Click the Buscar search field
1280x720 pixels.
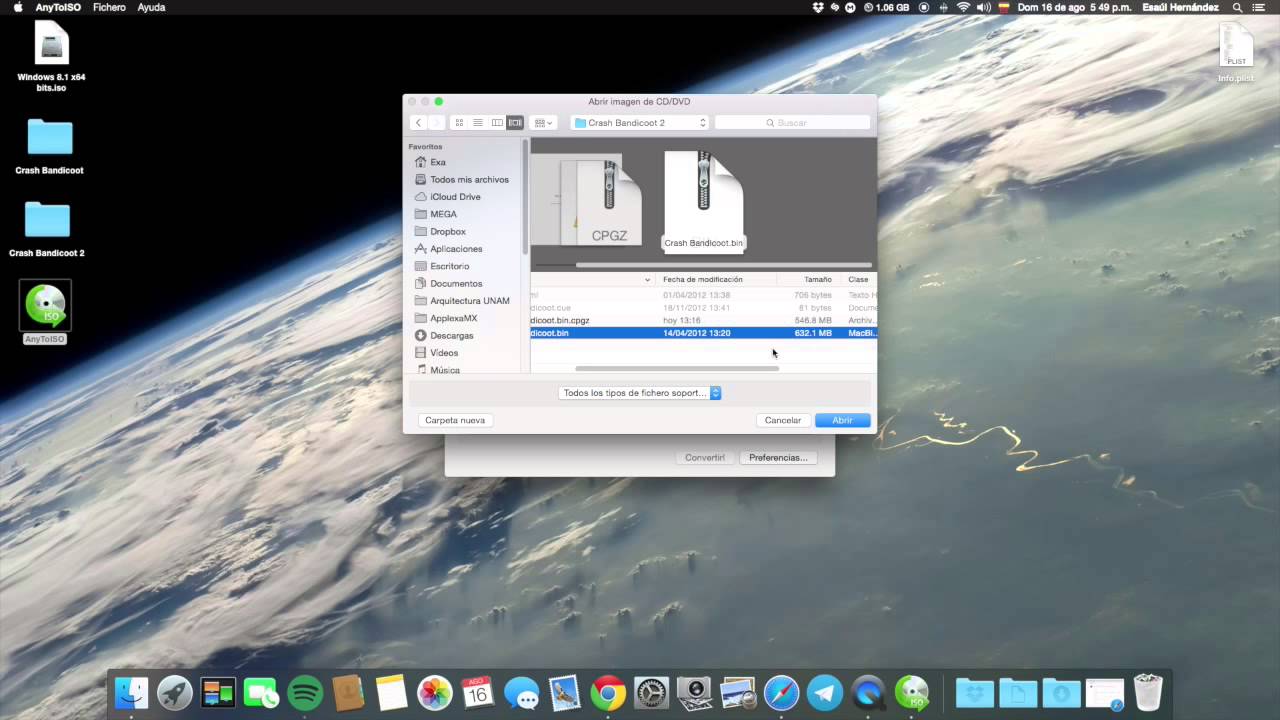tap(792, 123)
